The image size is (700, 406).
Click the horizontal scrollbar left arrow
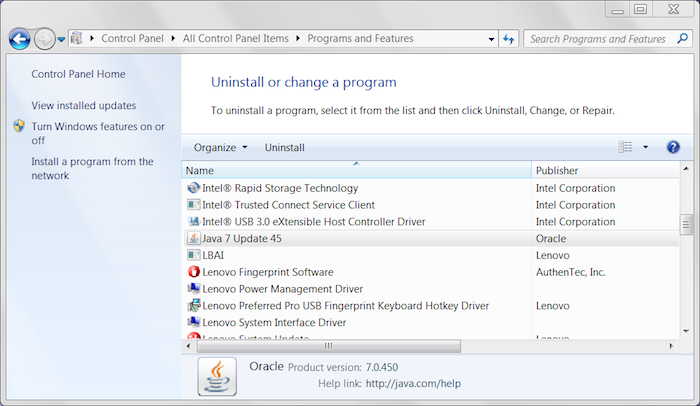188,346
